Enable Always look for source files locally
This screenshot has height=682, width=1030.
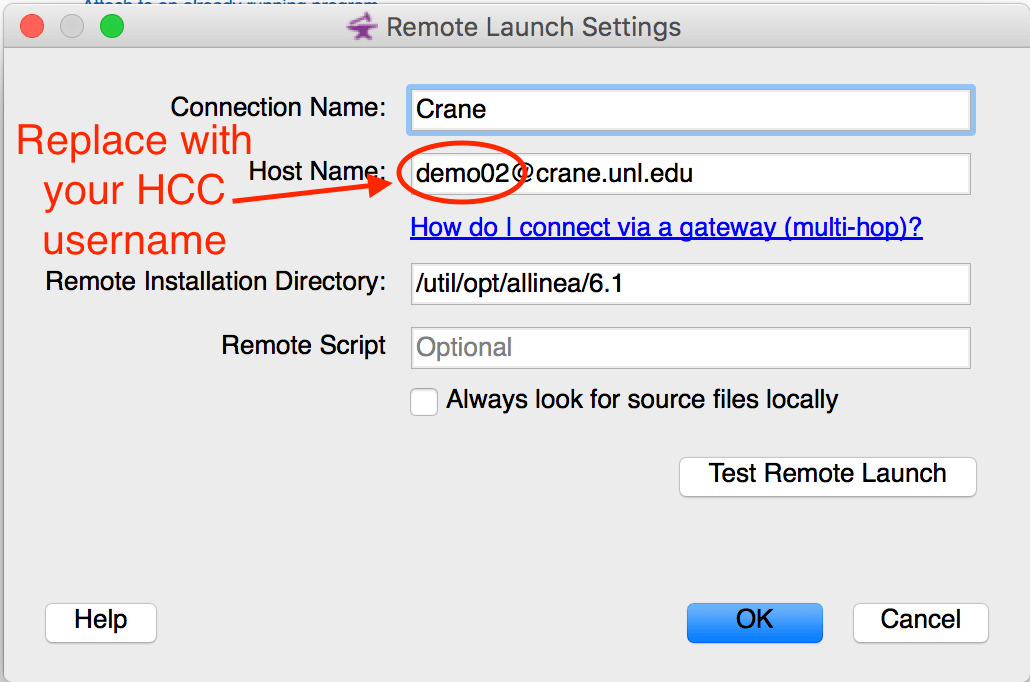[x=424, y=402]
